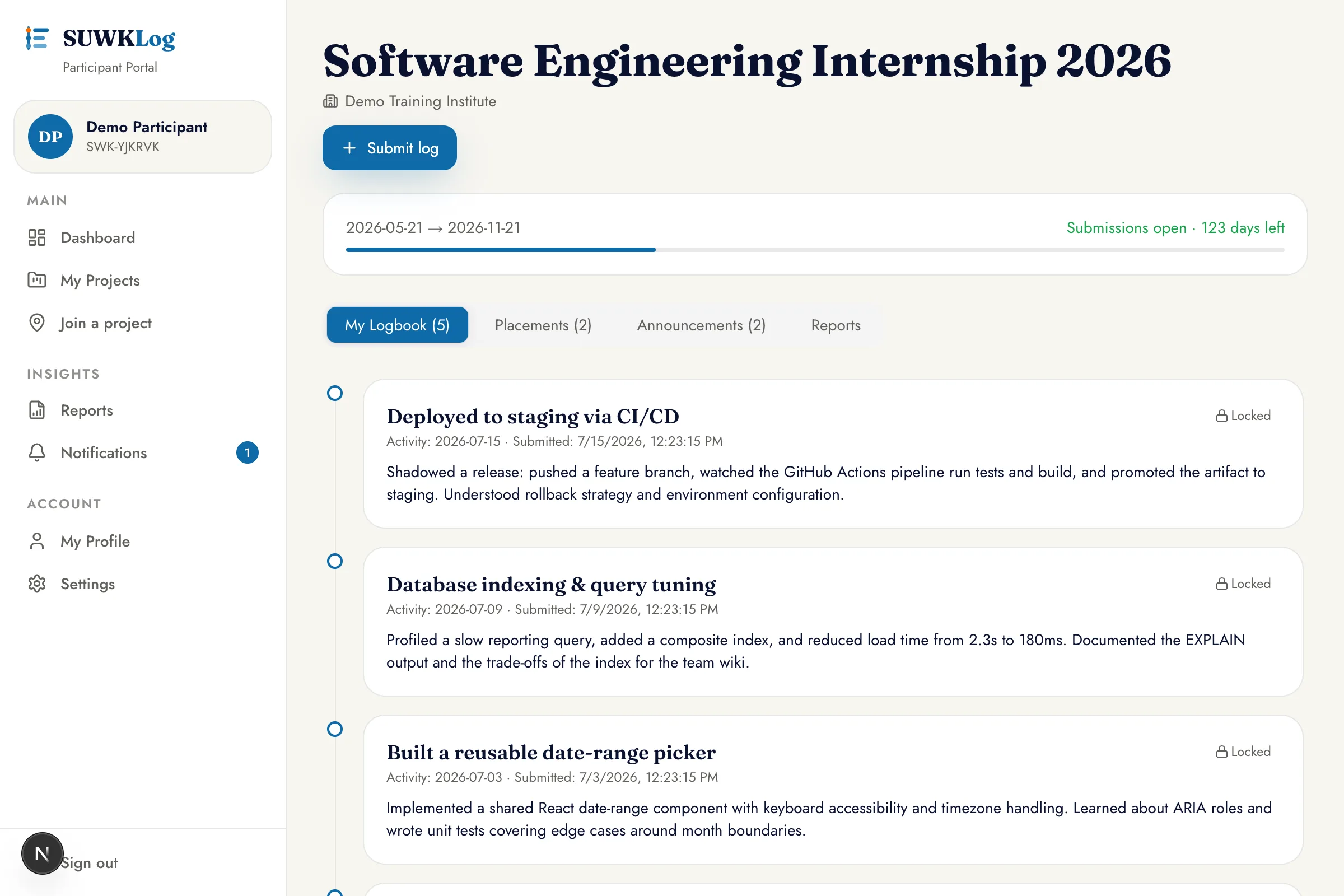This screenshot has width=1344, height=896.
Task: Click the SUWKLog logo icon
Action: coord(37,38)
